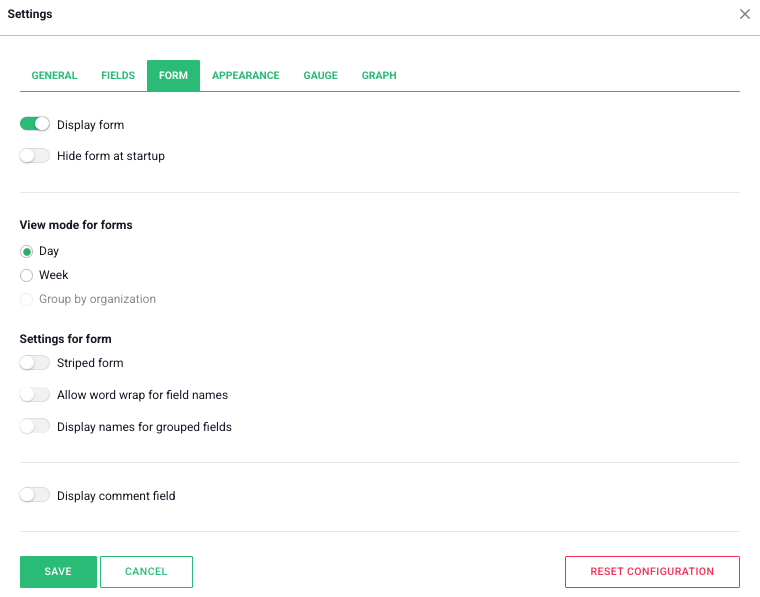The image size is (760, 597).
Task: Choose the Week view mode
Action: [x=27, y=275]
